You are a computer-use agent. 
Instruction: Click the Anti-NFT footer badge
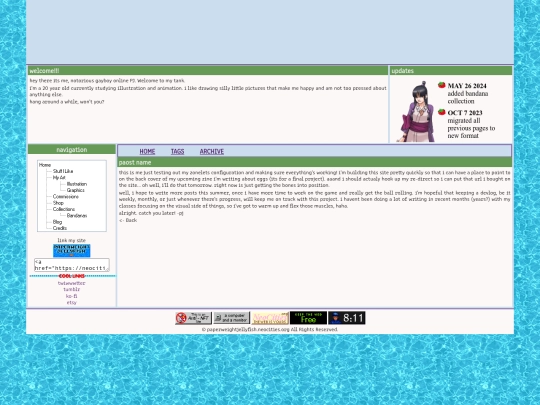coord(193,318)
